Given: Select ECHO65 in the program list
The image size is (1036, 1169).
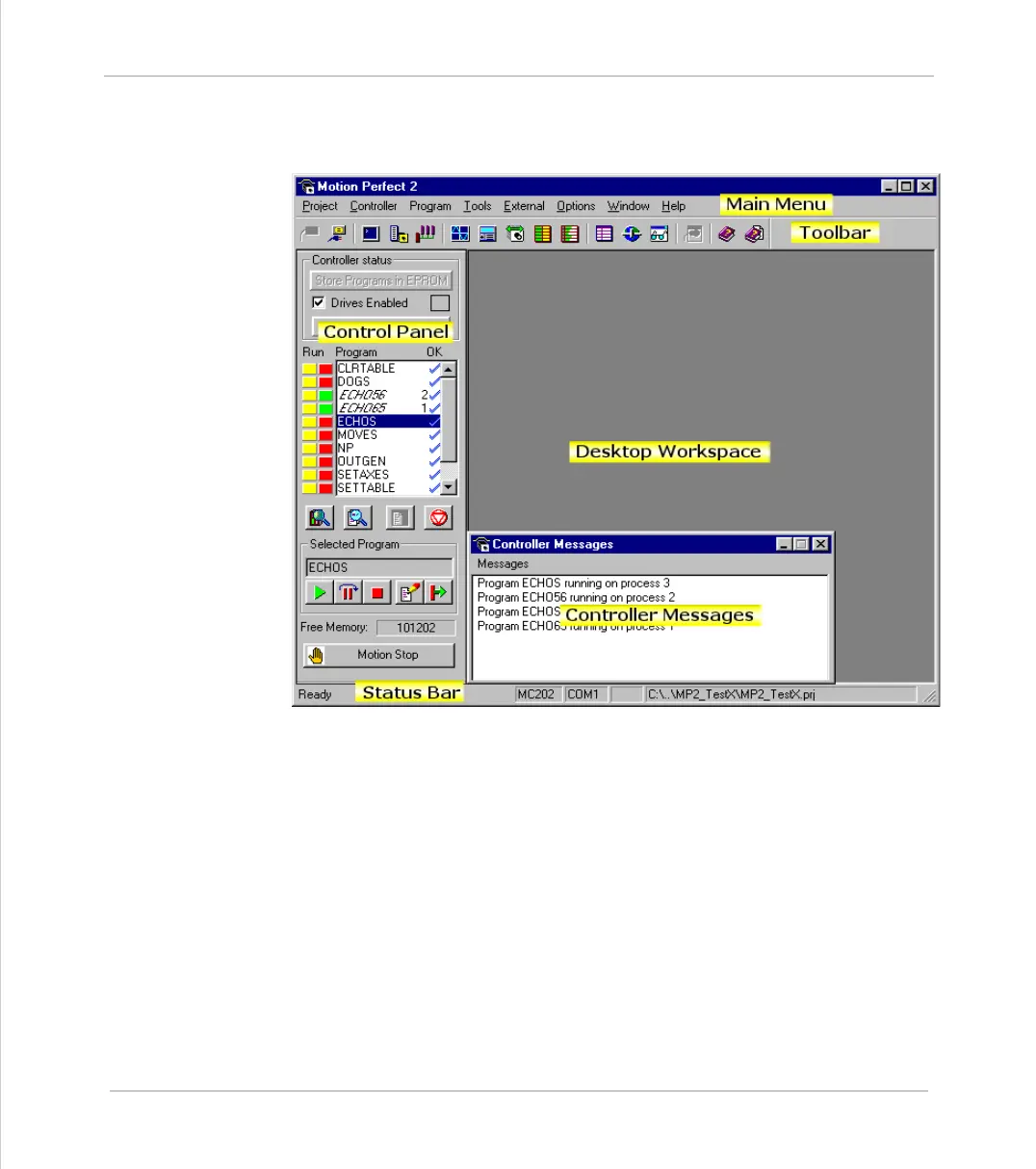Looking at the screenshot, I should (388, 408).
